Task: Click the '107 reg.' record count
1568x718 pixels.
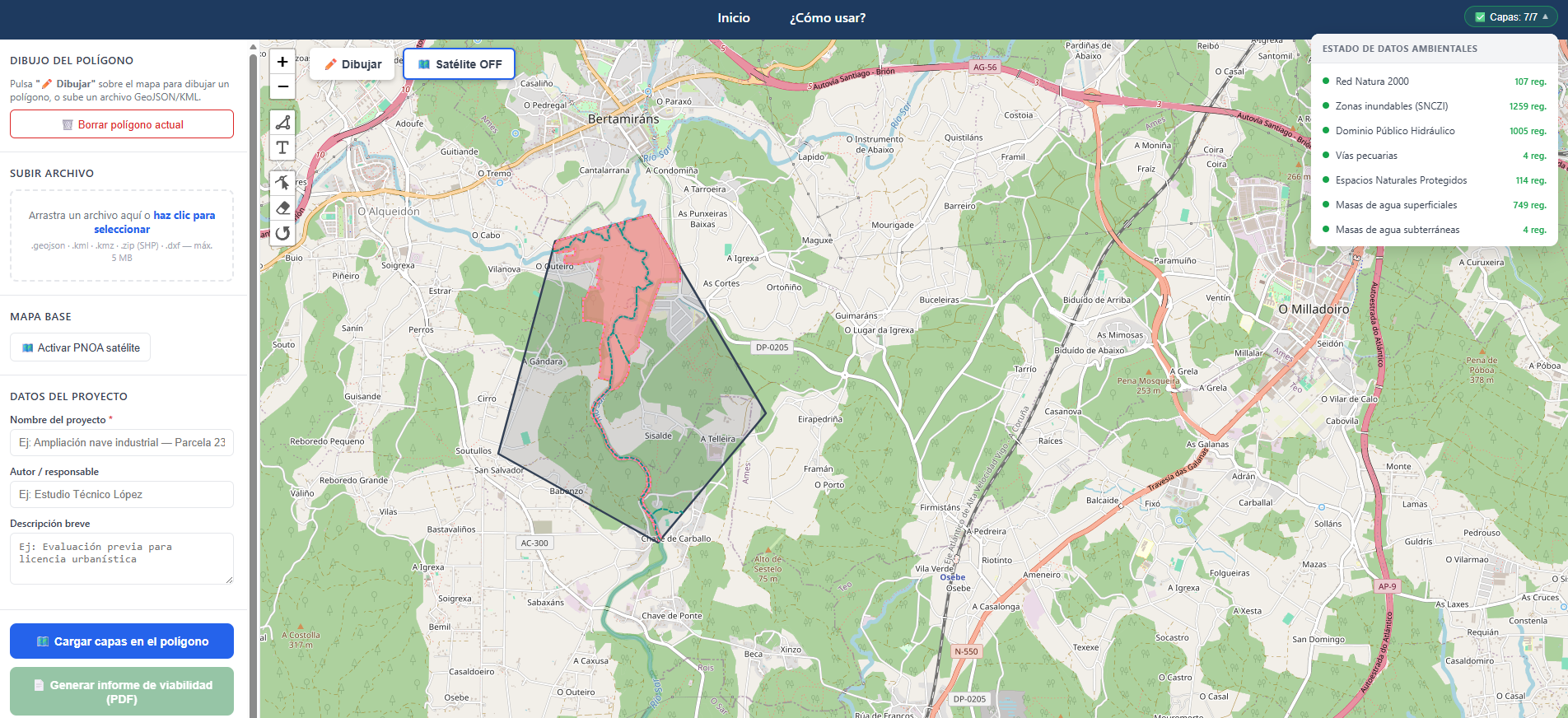Action: click(x=1530, y=82)
